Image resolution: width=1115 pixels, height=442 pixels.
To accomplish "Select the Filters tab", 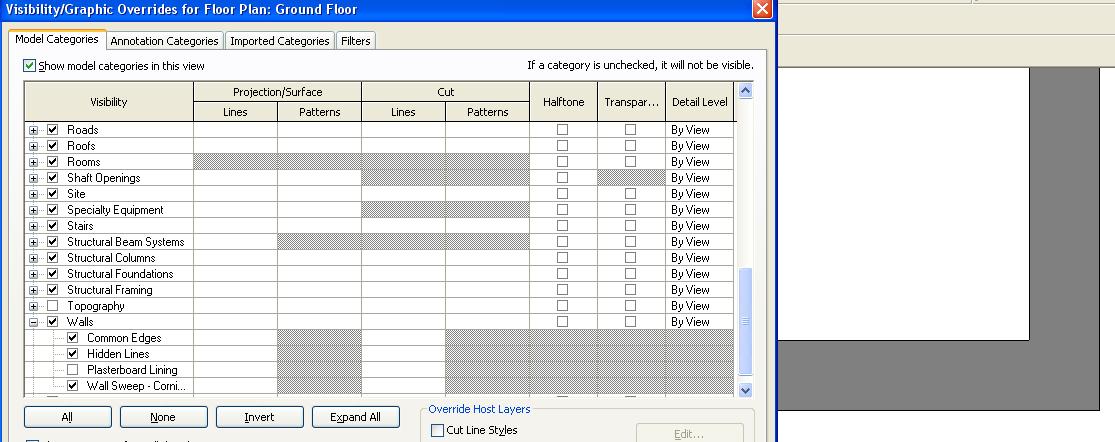I will coord(356,41).
